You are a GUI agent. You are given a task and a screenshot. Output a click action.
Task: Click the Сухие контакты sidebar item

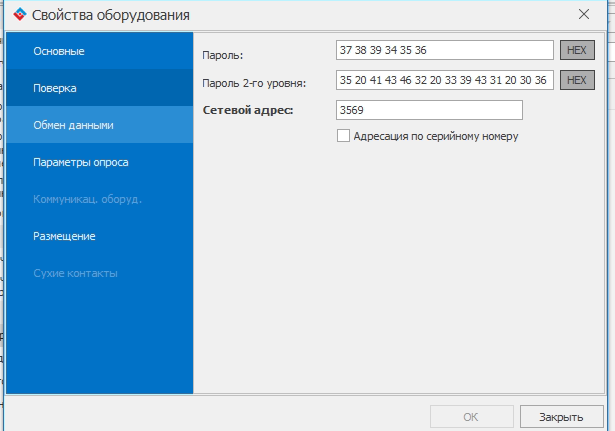coord(75,273)
